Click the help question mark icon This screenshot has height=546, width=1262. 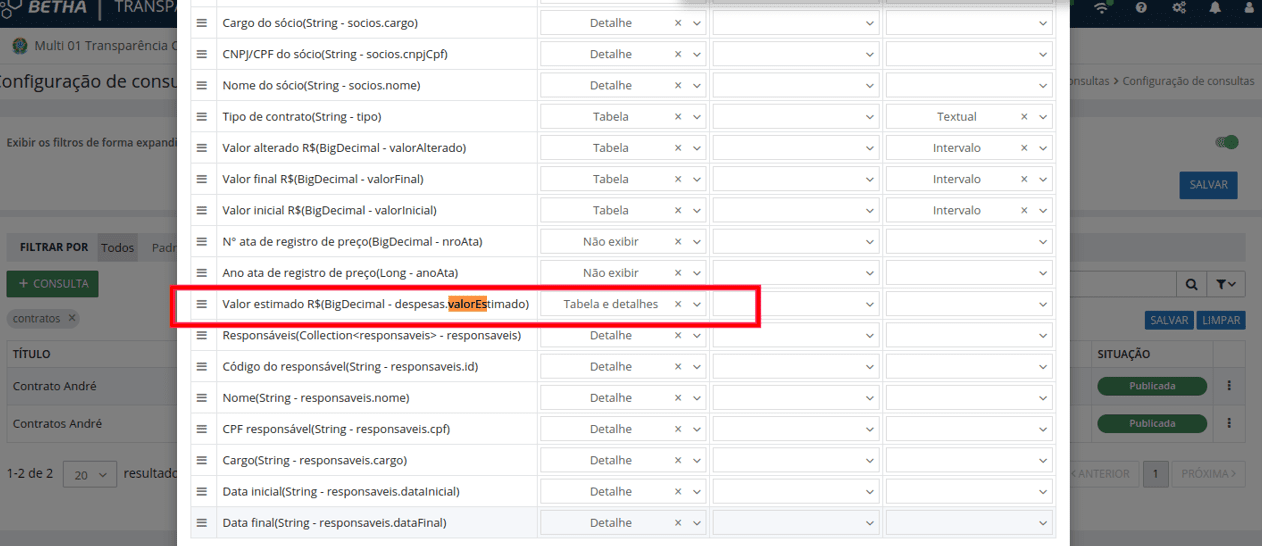1141,8
